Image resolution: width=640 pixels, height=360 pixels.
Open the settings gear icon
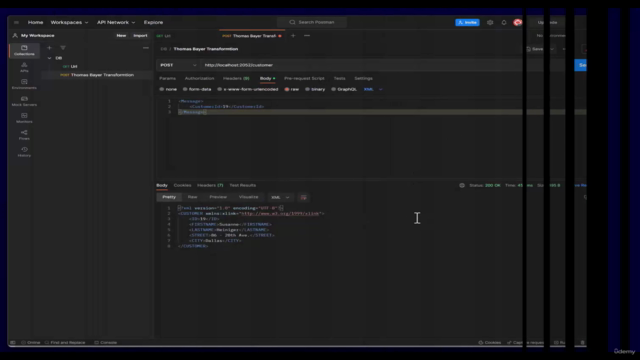[x=490, y=22]
